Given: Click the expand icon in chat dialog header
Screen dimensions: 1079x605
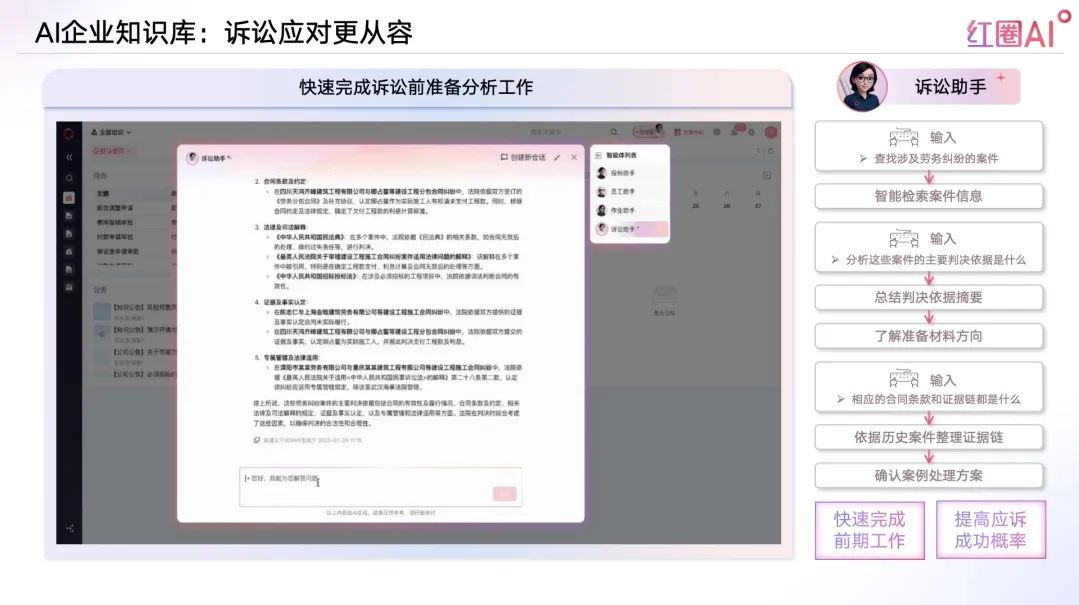Looking at the screenshot, I should point(557,157).
